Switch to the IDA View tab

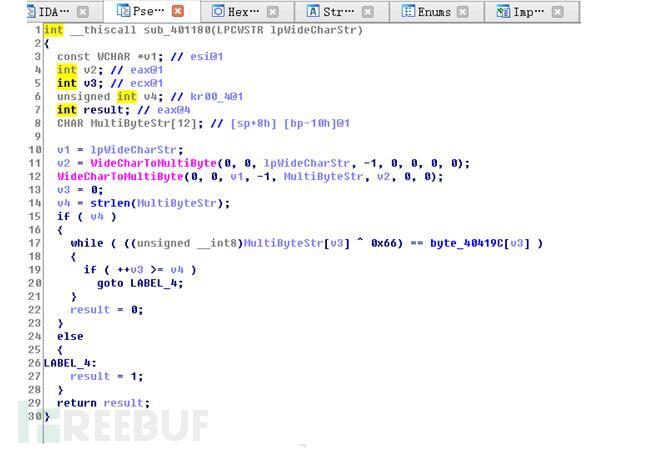(x=63, y=11)
